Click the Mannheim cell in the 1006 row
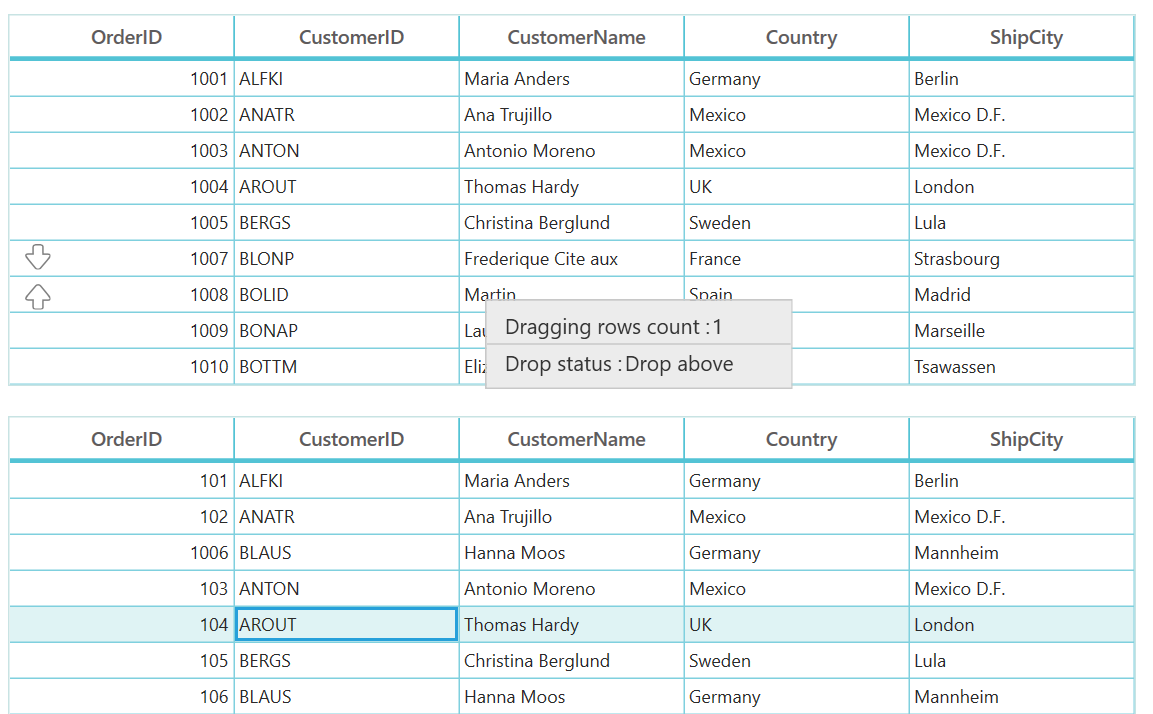1153x714 pixels. [1021, 553]
